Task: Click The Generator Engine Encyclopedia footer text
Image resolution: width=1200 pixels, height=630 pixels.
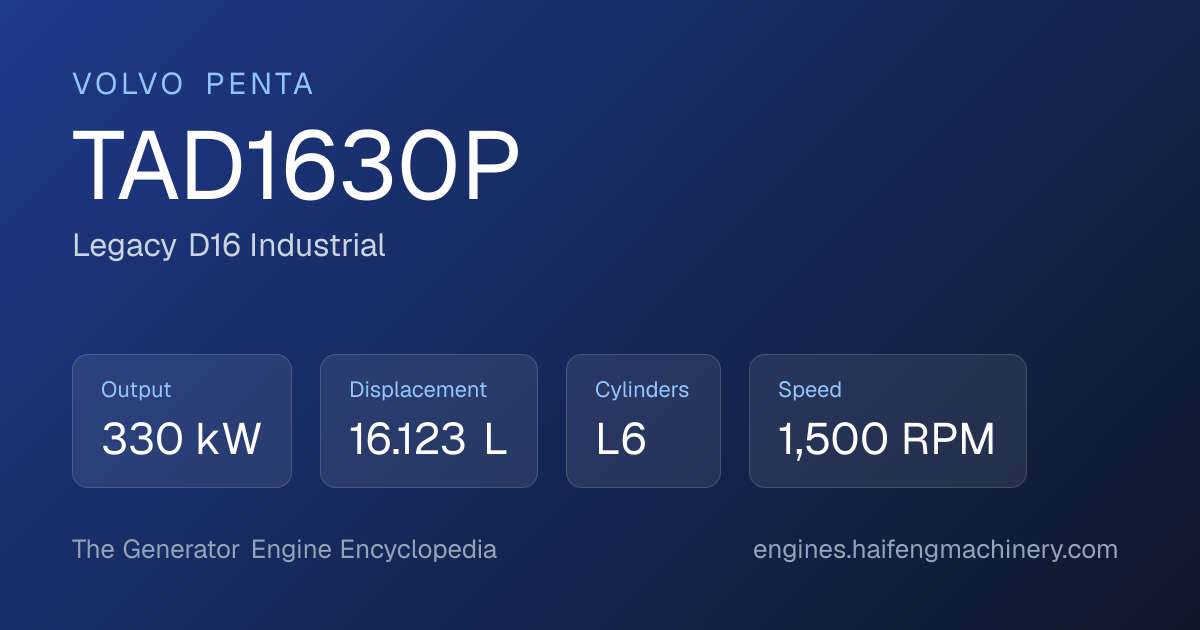Action: click(x=284, y=550)
